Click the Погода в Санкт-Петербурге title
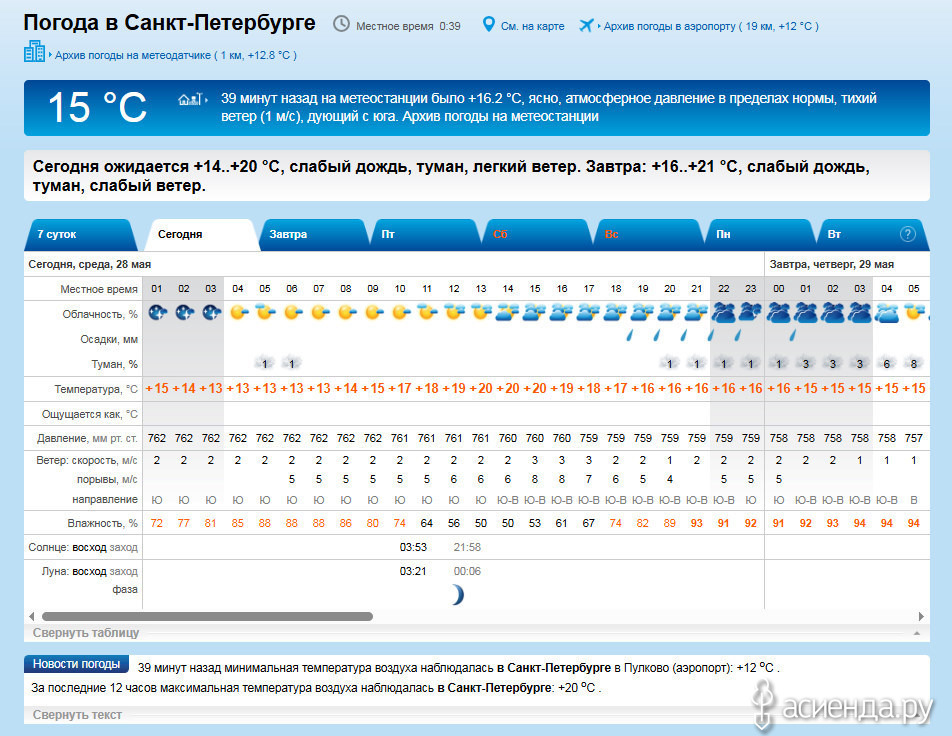 click(x=169, y=23)
